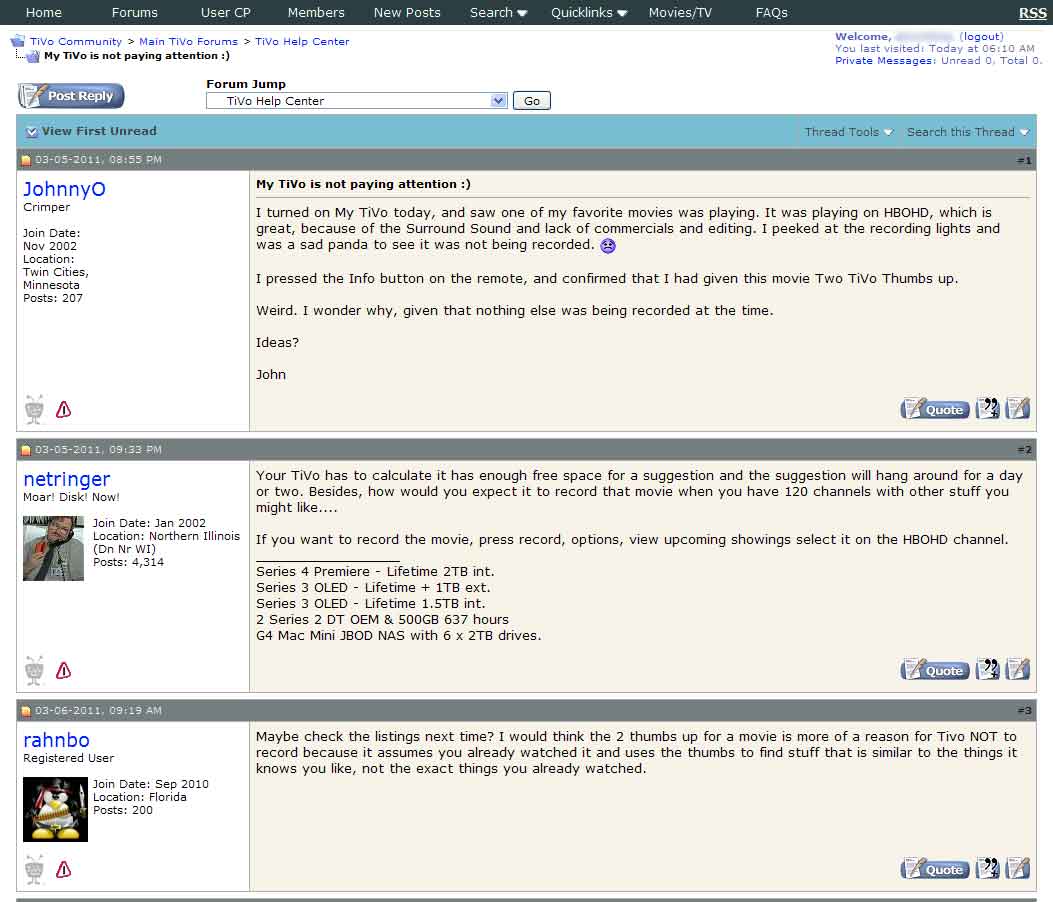Click quick reply icon on netringer's post
The image size is (1053, 902).
[x=1017, y=669]
